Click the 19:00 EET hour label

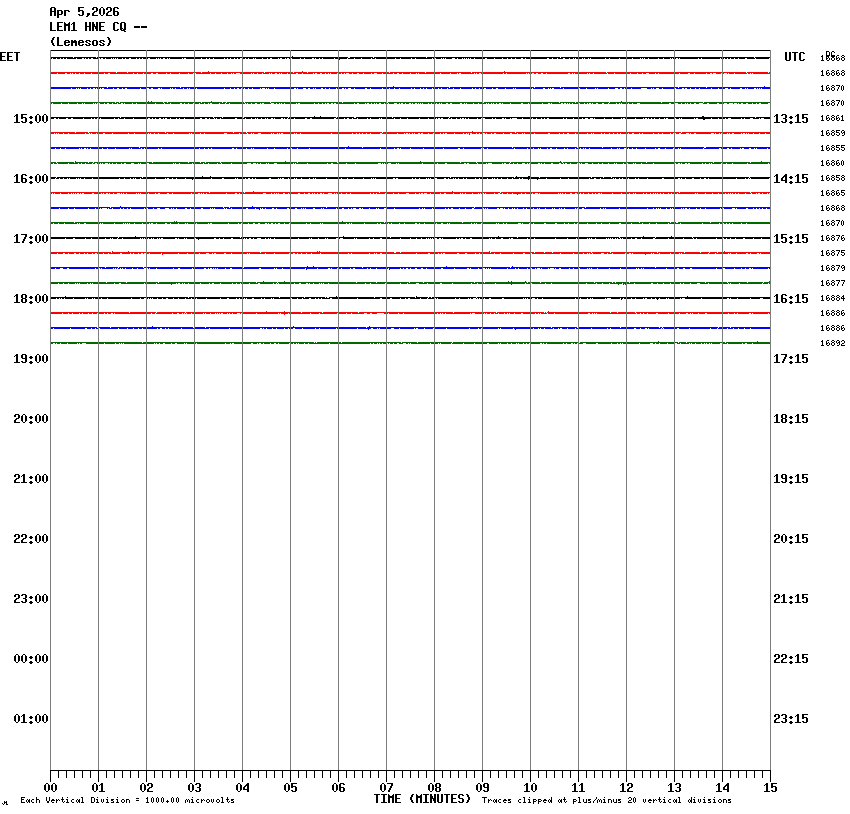[x=30, y=359]
